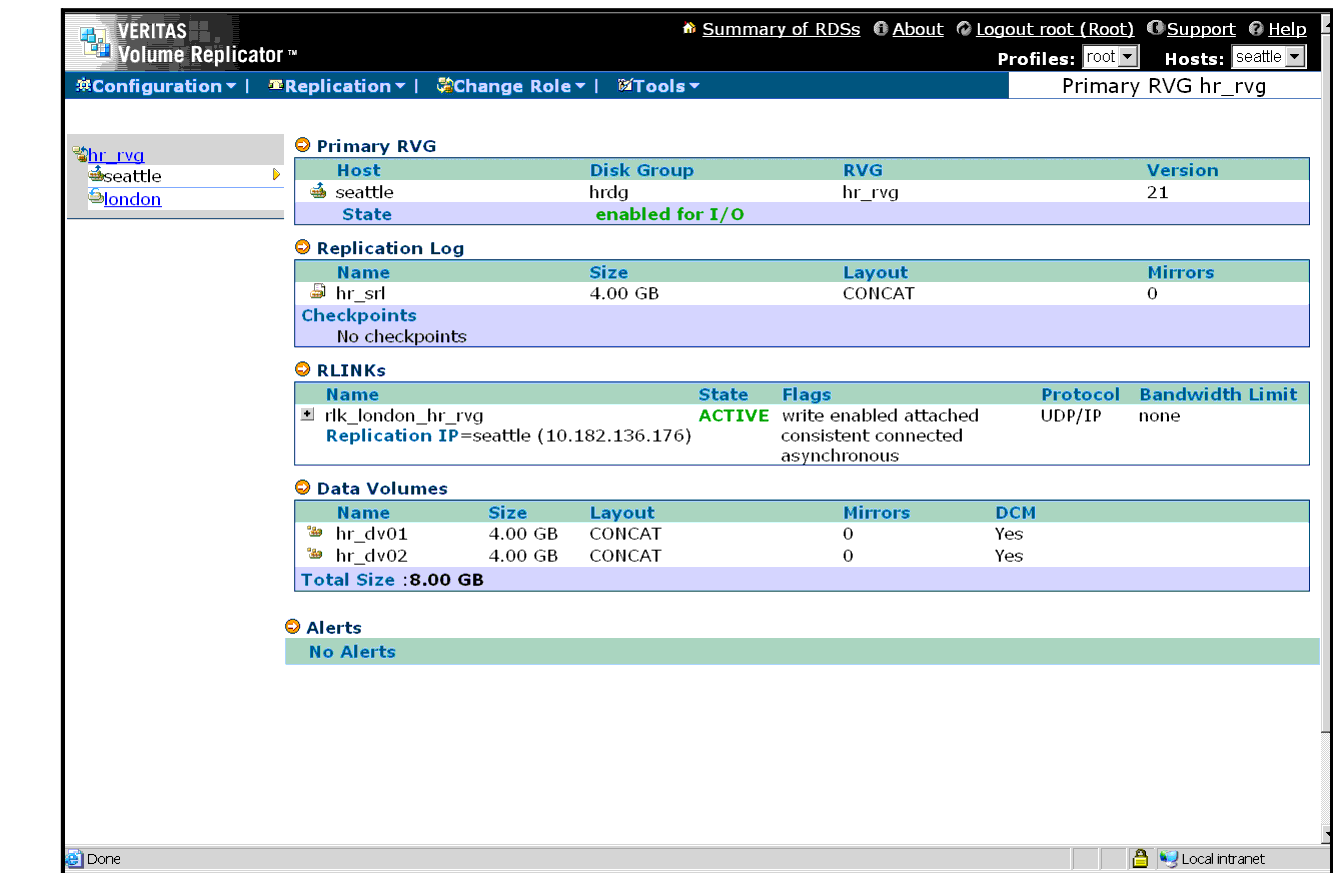Screen dimensions: 1344x873
Task: Collapse the Data Volumes section
Action: (303, 488)
